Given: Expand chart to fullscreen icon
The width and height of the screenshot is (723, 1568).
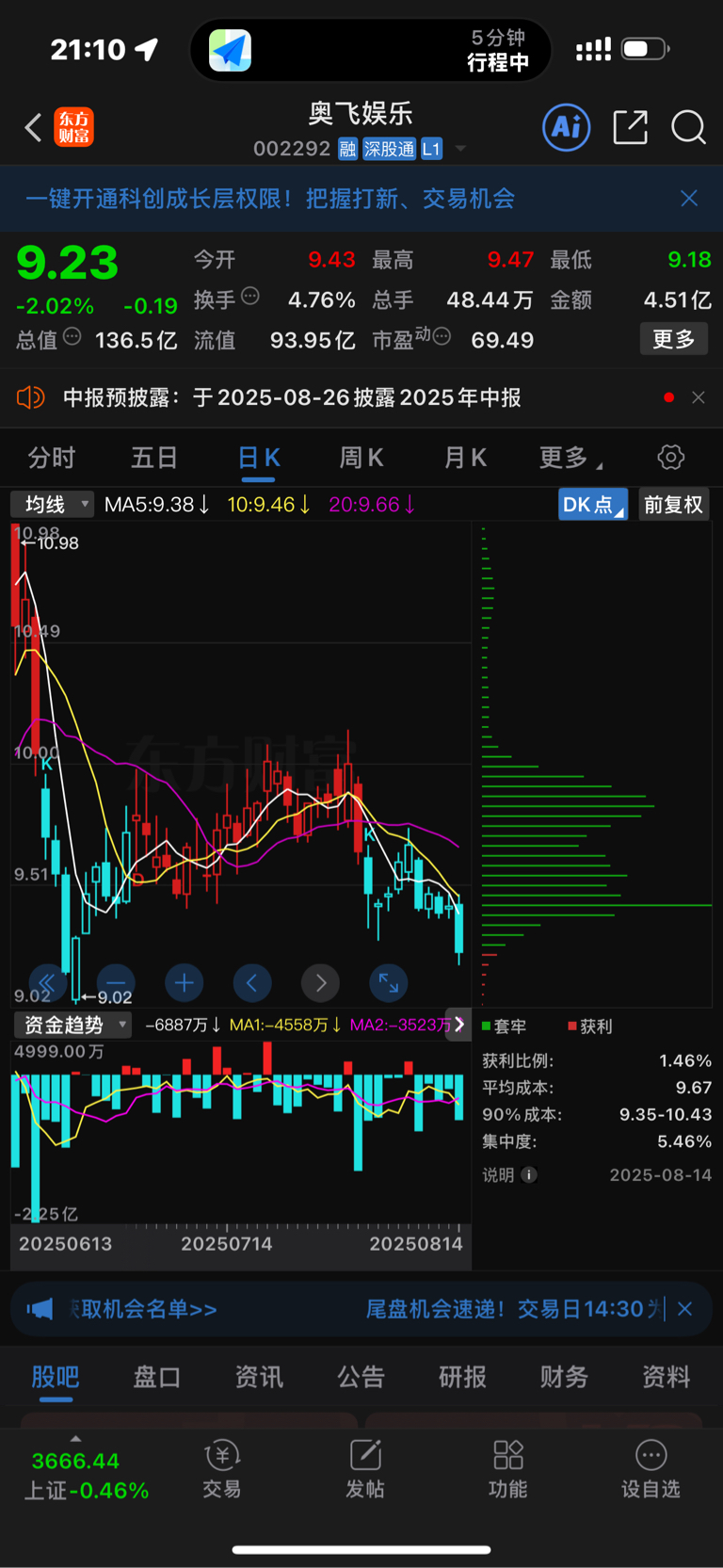Looking at the screenshot, I should point(389,983).
